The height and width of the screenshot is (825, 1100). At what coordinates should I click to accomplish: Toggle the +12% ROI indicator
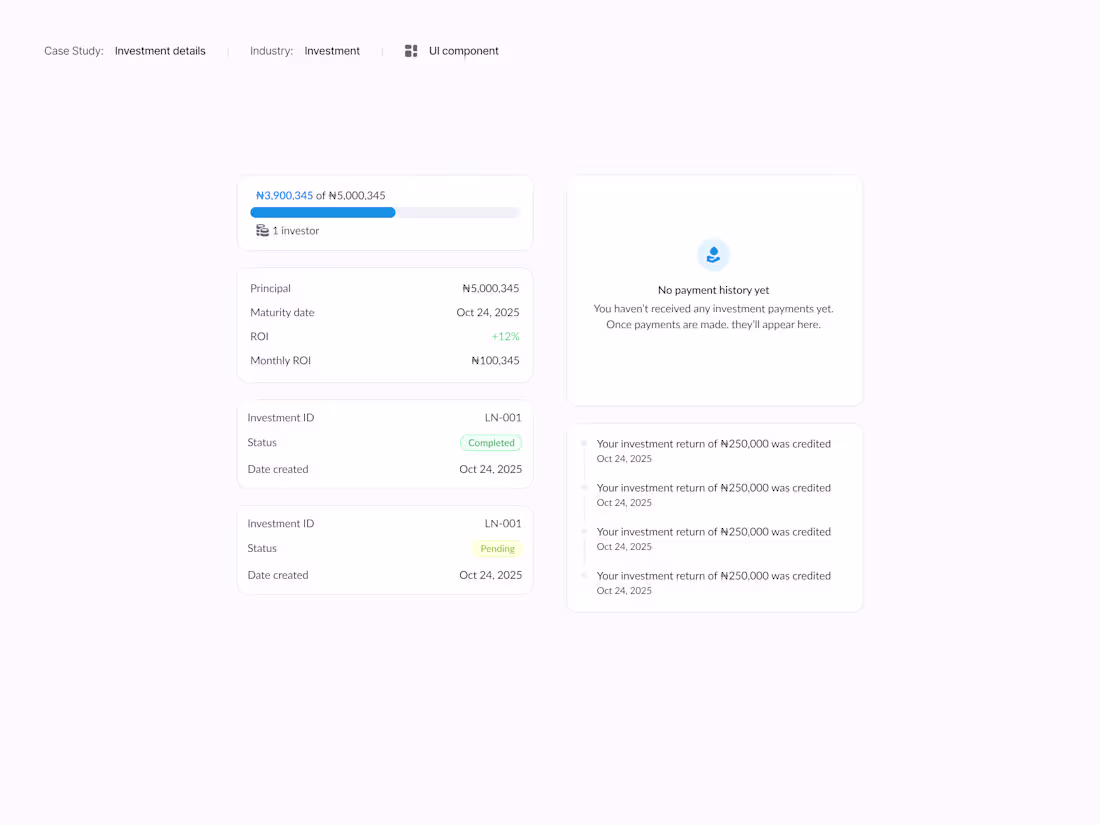point(508,336)
